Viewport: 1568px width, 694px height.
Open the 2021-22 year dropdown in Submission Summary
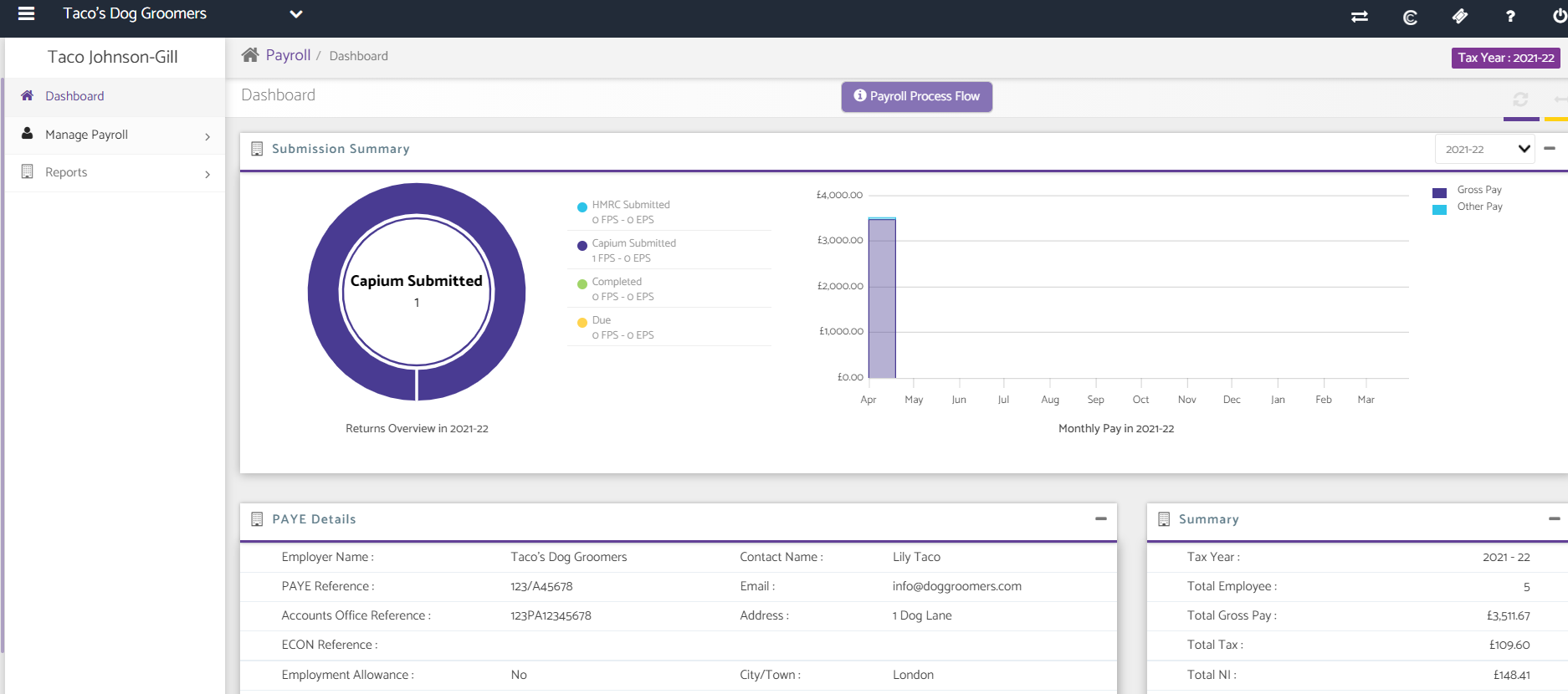click(1485, 149)
